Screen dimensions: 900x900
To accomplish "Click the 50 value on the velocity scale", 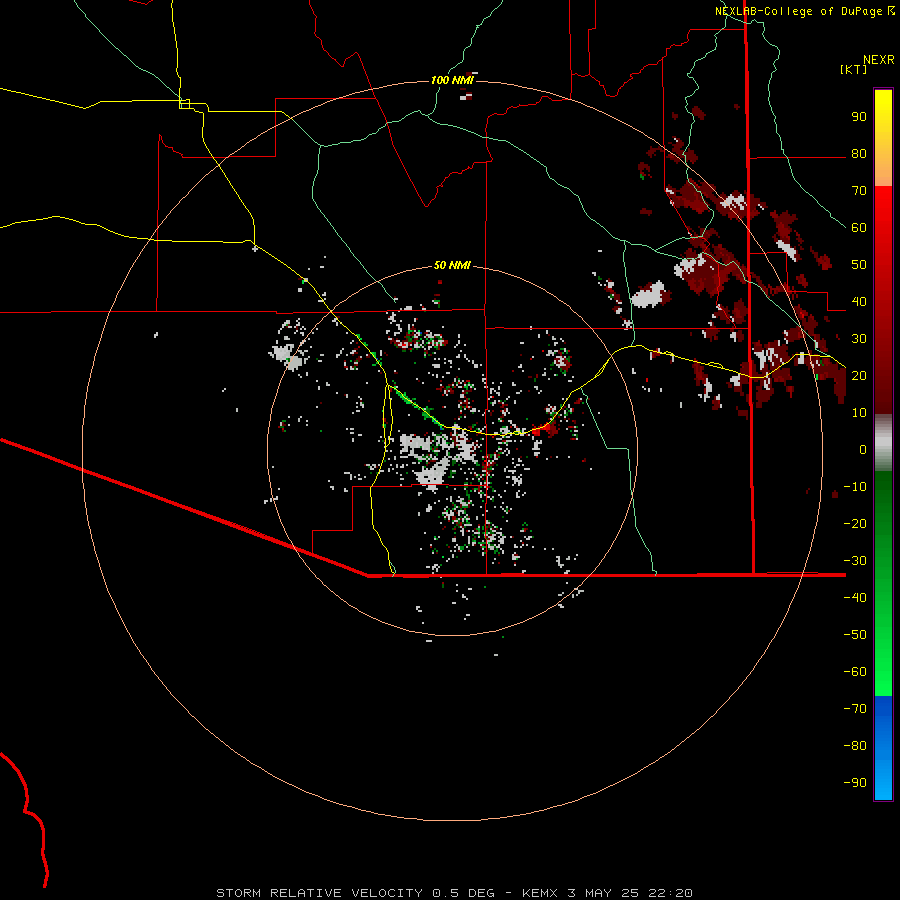I will 859,265.
